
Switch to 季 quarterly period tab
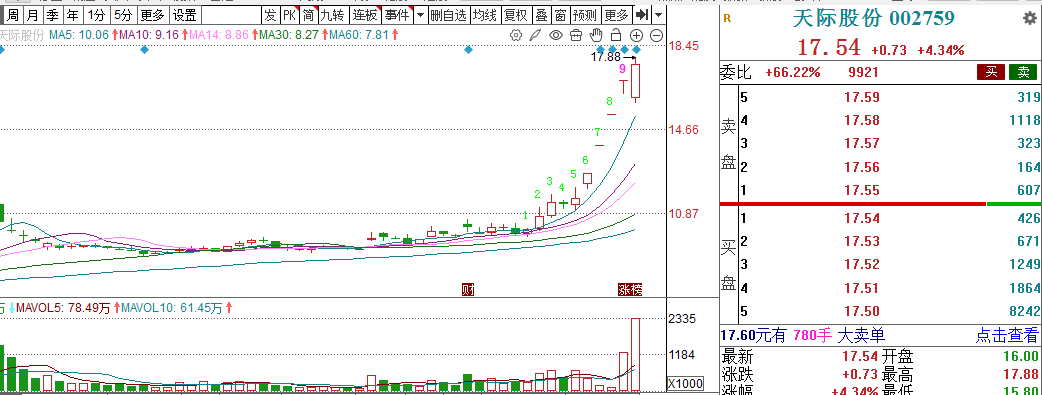(52, 14)
